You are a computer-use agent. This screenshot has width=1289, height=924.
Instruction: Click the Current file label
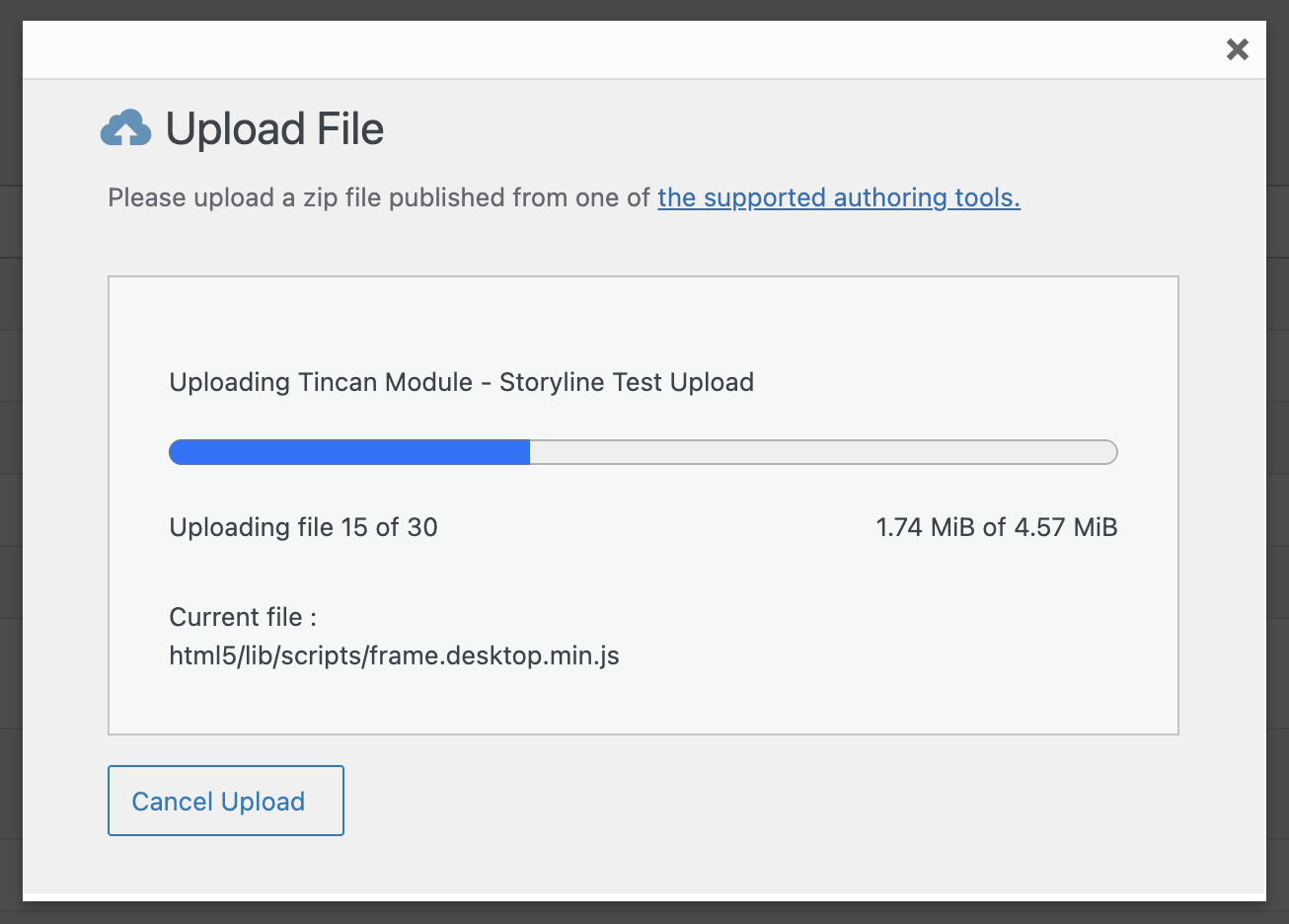[243, 617]
